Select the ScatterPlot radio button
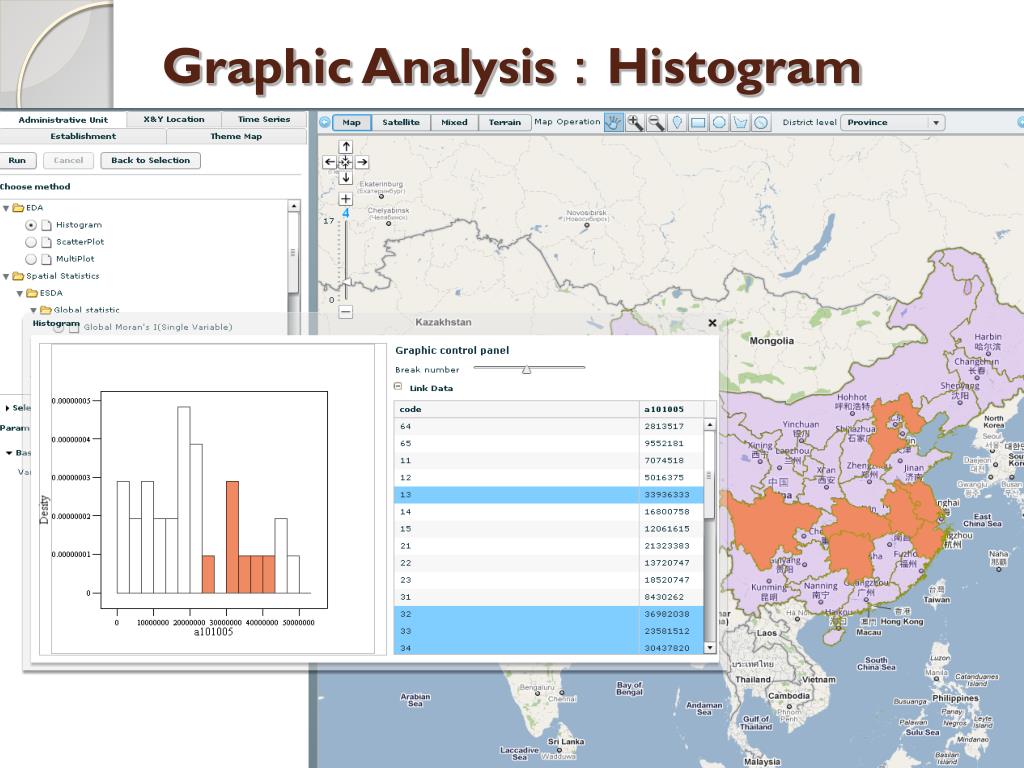This screenshot has height=768, width=1024. coord(31,242)
